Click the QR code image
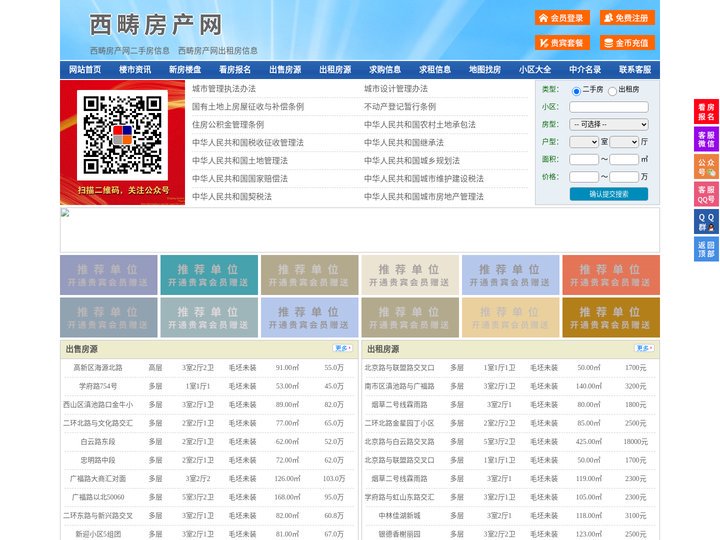The width and height of the screenshot is (720, 540). [122, 135]
